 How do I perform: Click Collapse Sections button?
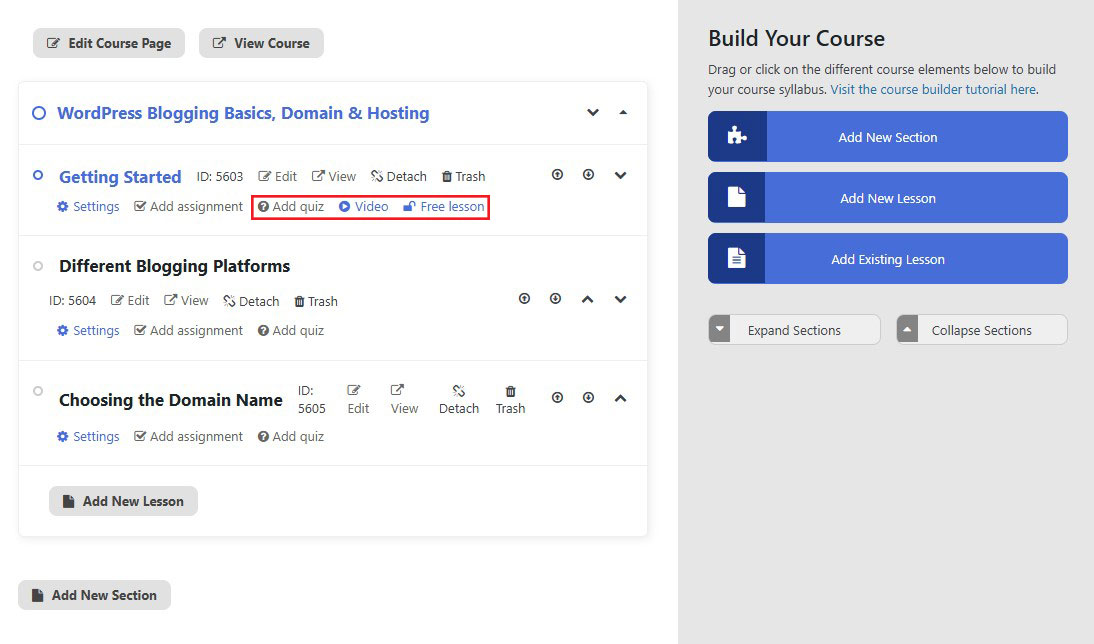pyautogui.click(x=982, y=329)
